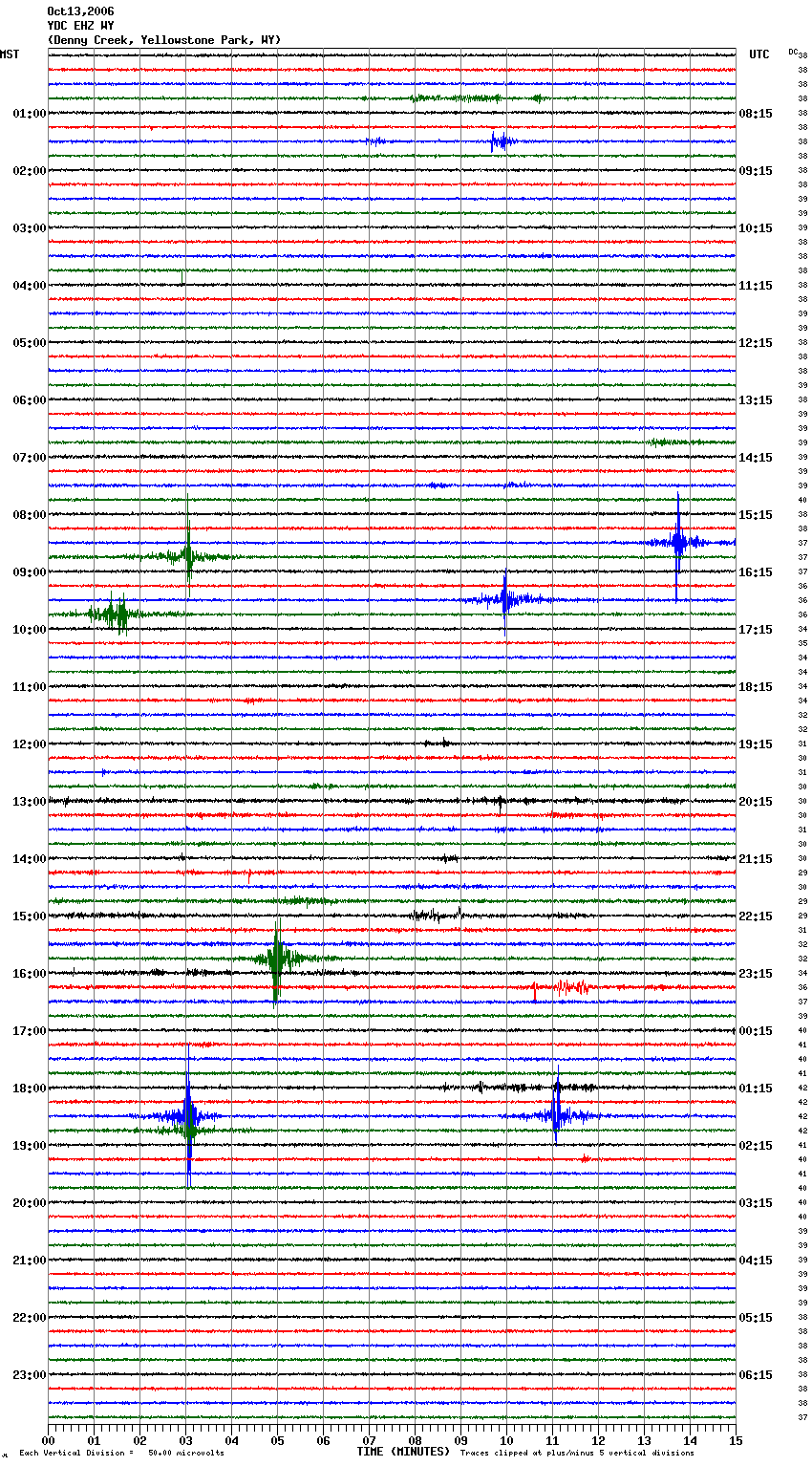The image size is (812, 1466).
Task: Click the 'DC' column header at top right
Action: 793,52
